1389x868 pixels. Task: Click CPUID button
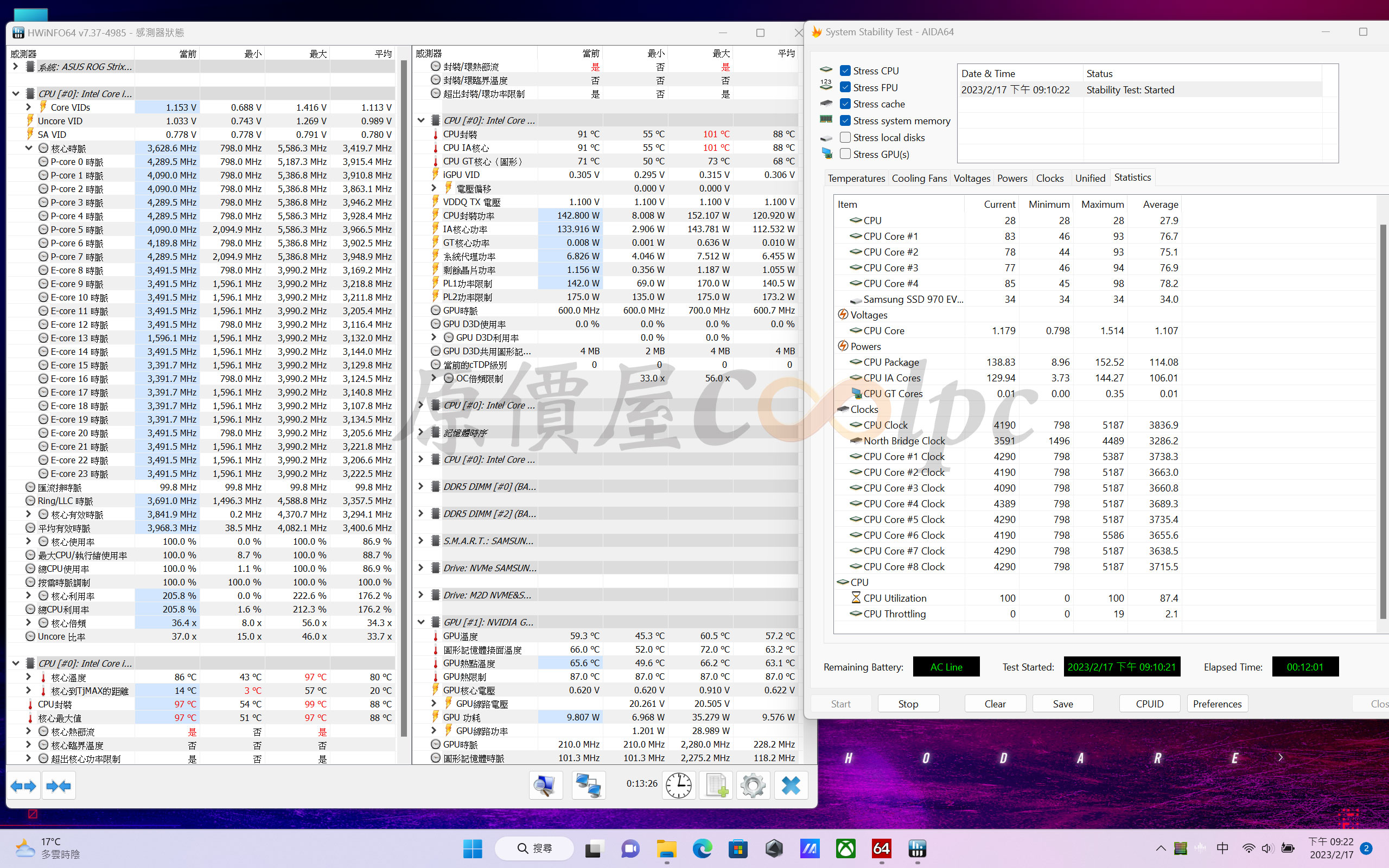[x=1149, y=704]
